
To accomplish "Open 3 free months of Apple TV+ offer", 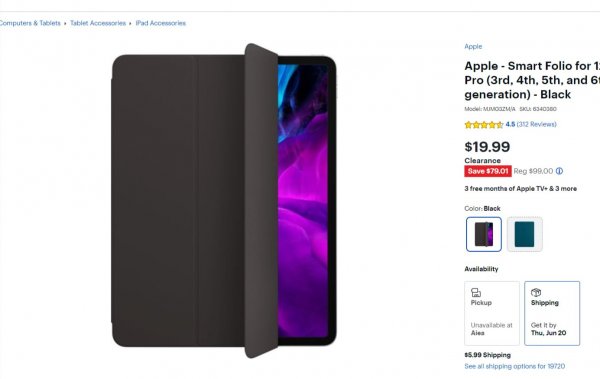I will click(520, 189).
